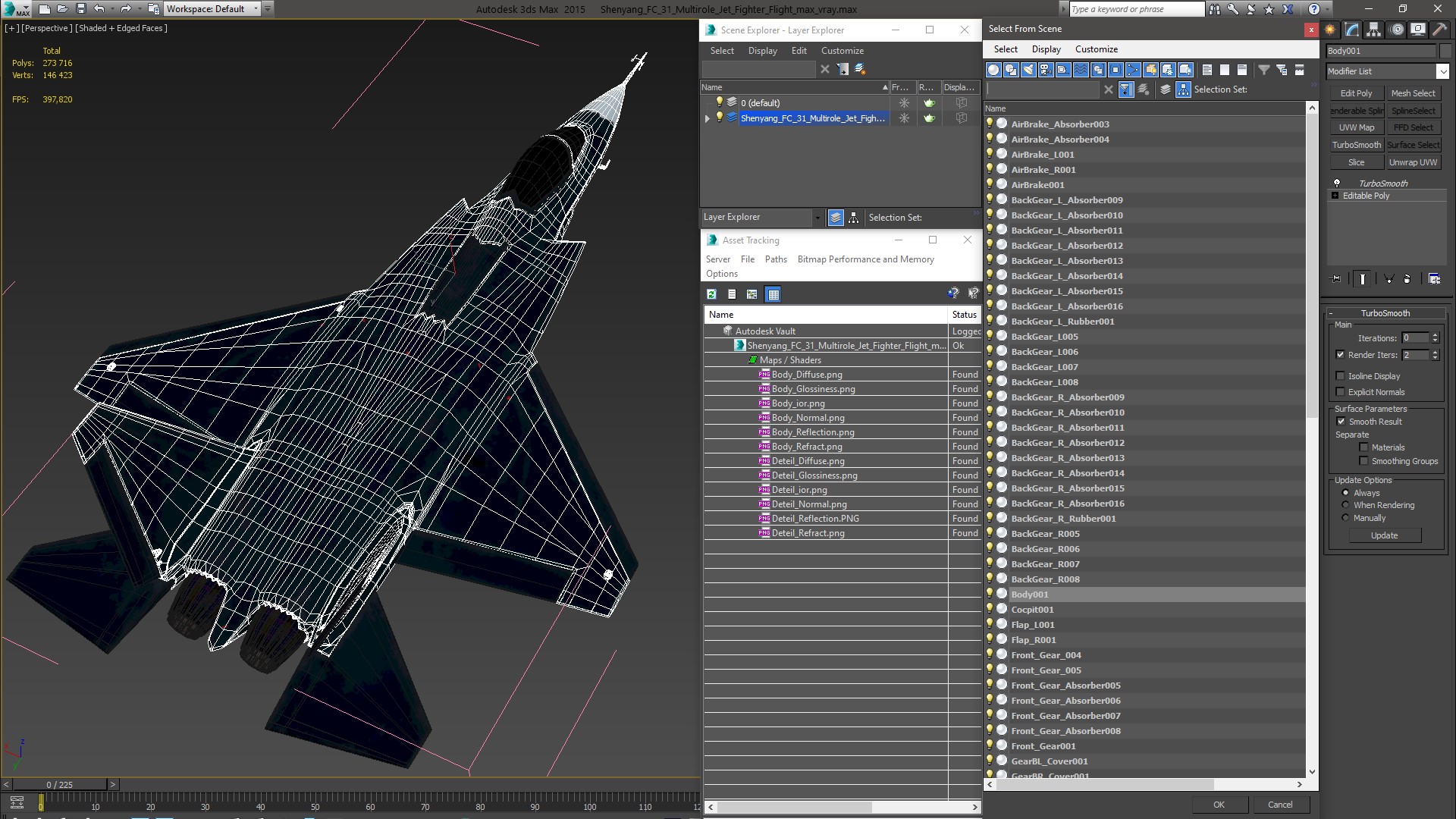Image resolution: width=1456 pixels, height=819 pixels.
Task: Toggle Display Bone Objects filter icon
Action: point(1133,70)
